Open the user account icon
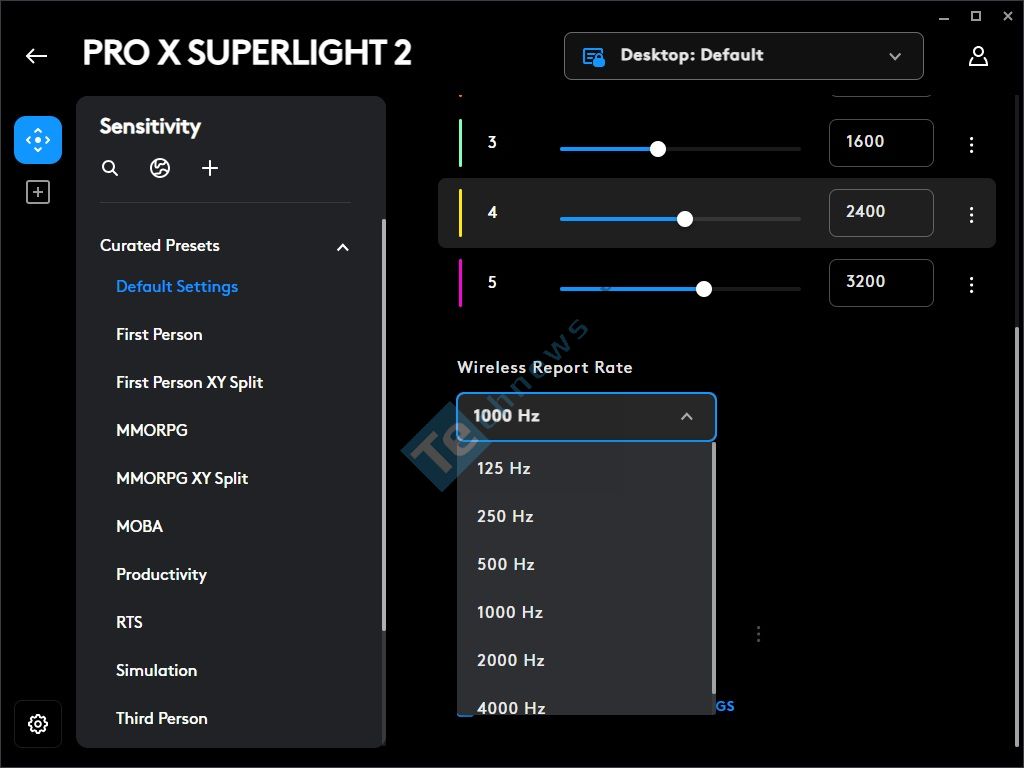1024x768 pixels. [x=978, y=56]
